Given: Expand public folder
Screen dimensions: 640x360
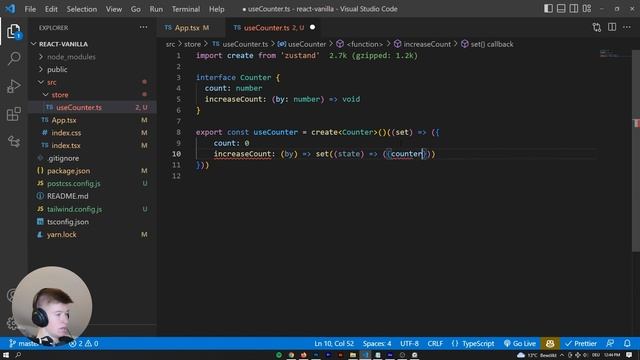Looking at the screenshot, I should [x=92, y=69].
